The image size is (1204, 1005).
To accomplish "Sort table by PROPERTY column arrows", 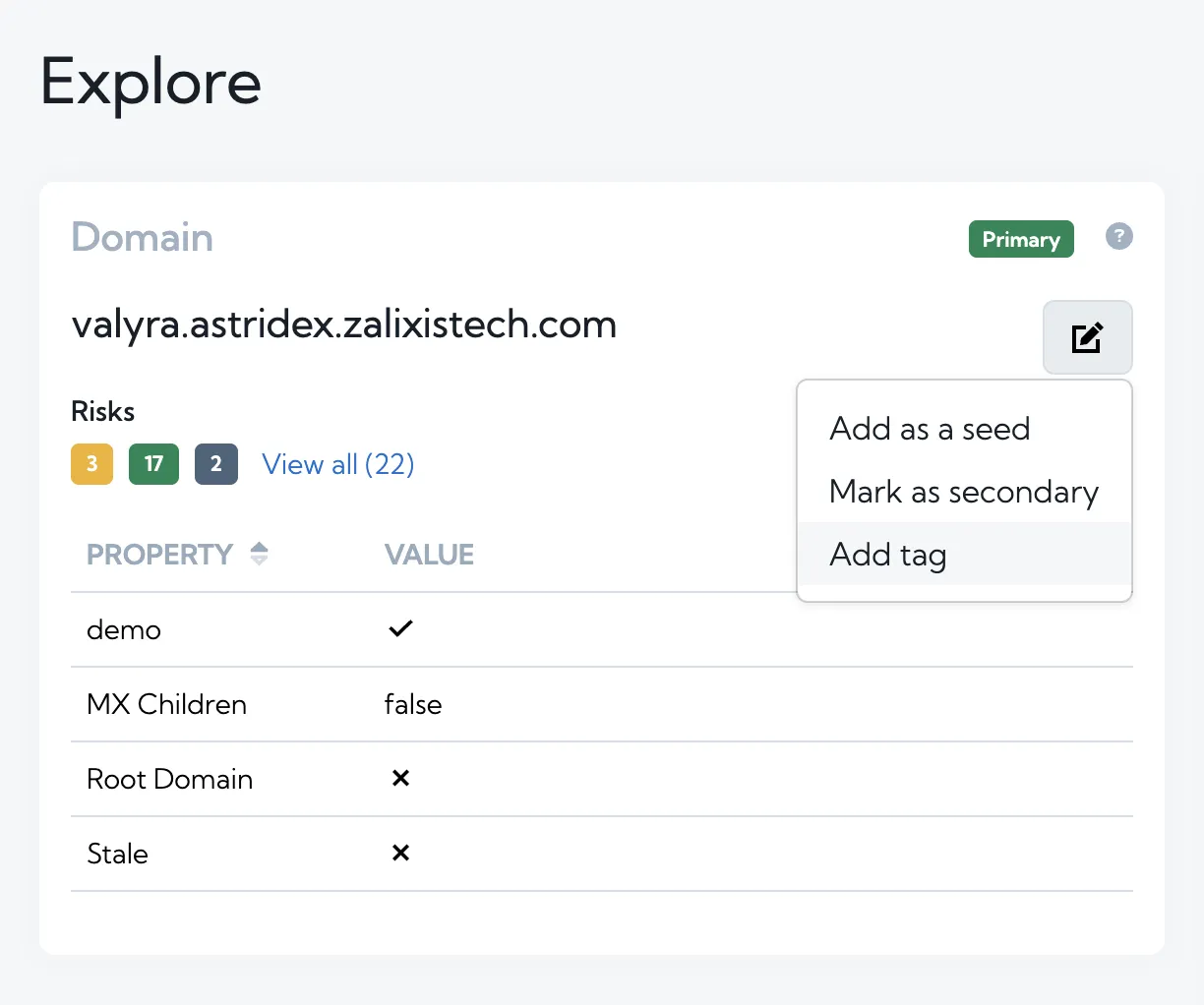I will (x=259, y=554).
